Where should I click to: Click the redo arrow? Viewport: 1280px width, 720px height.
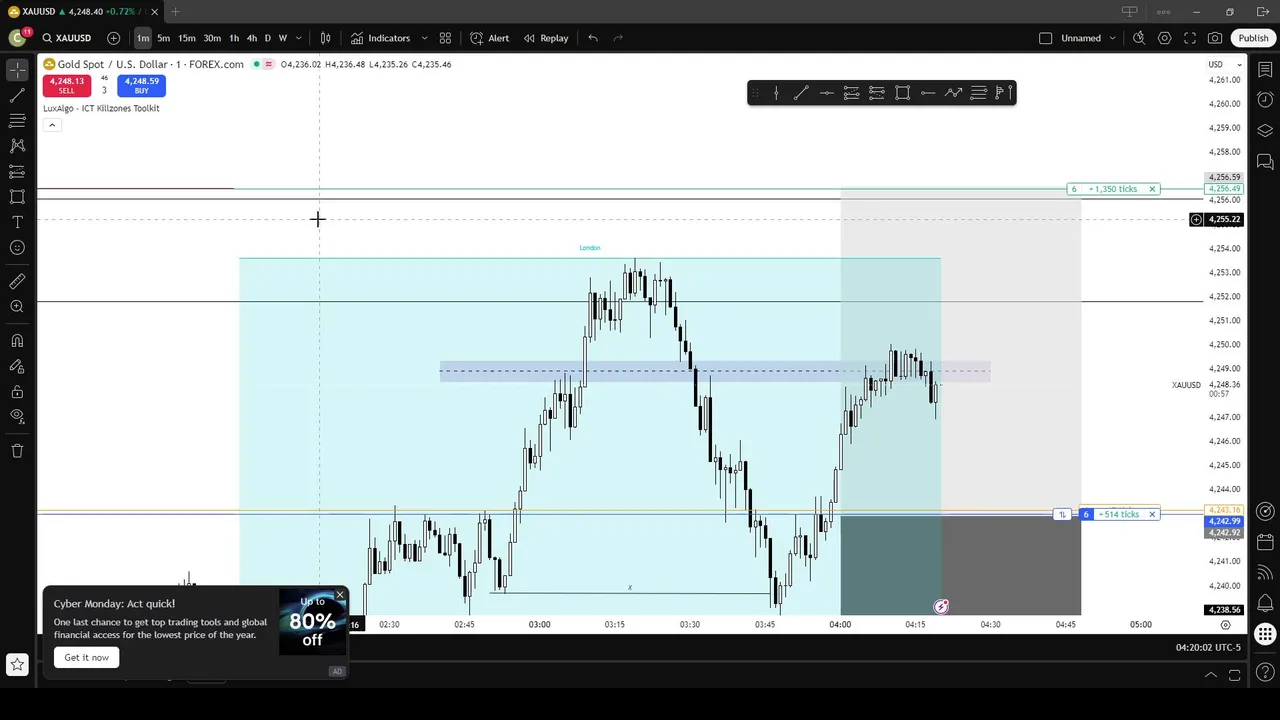(x=618, y=38)
